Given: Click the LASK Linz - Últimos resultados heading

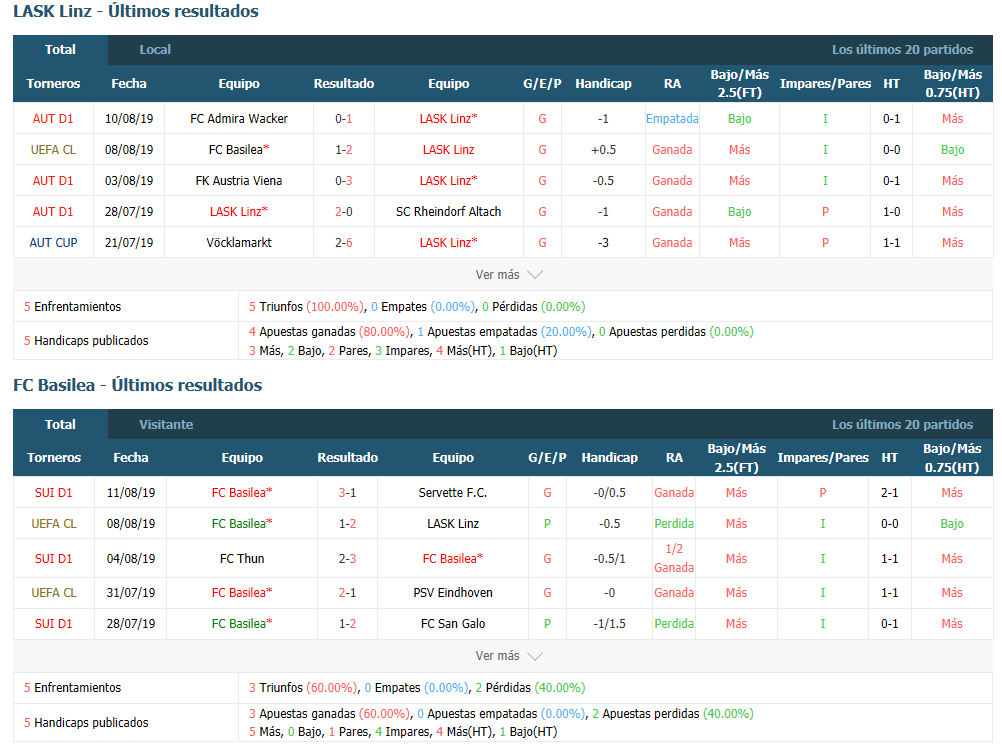Looking at the screenshot, I should point(136,12).
